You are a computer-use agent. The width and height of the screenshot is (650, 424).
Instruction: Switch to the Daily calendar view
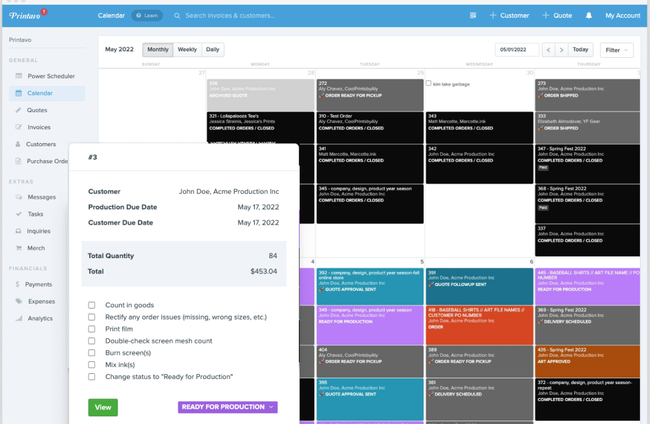[213, 49]
